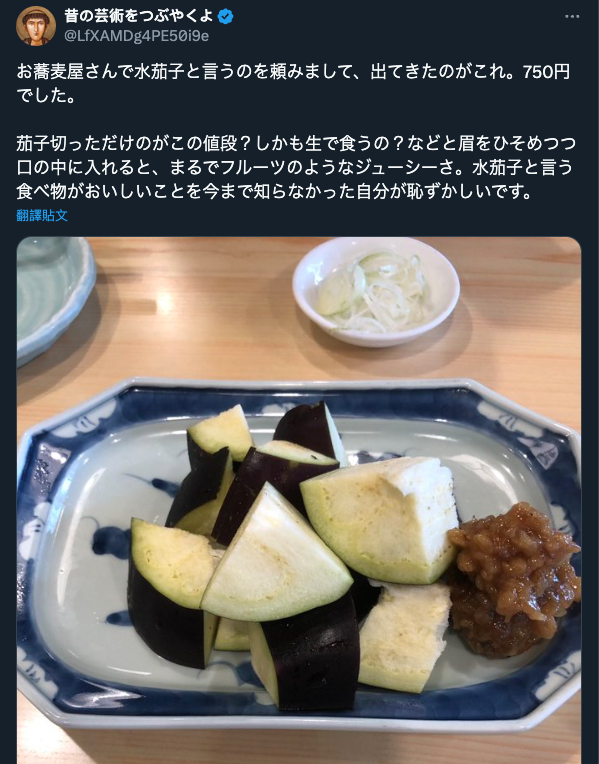Click the brown miso paste in the photo
The height and width of the screenshot is (764, 599).
point(513,580)
